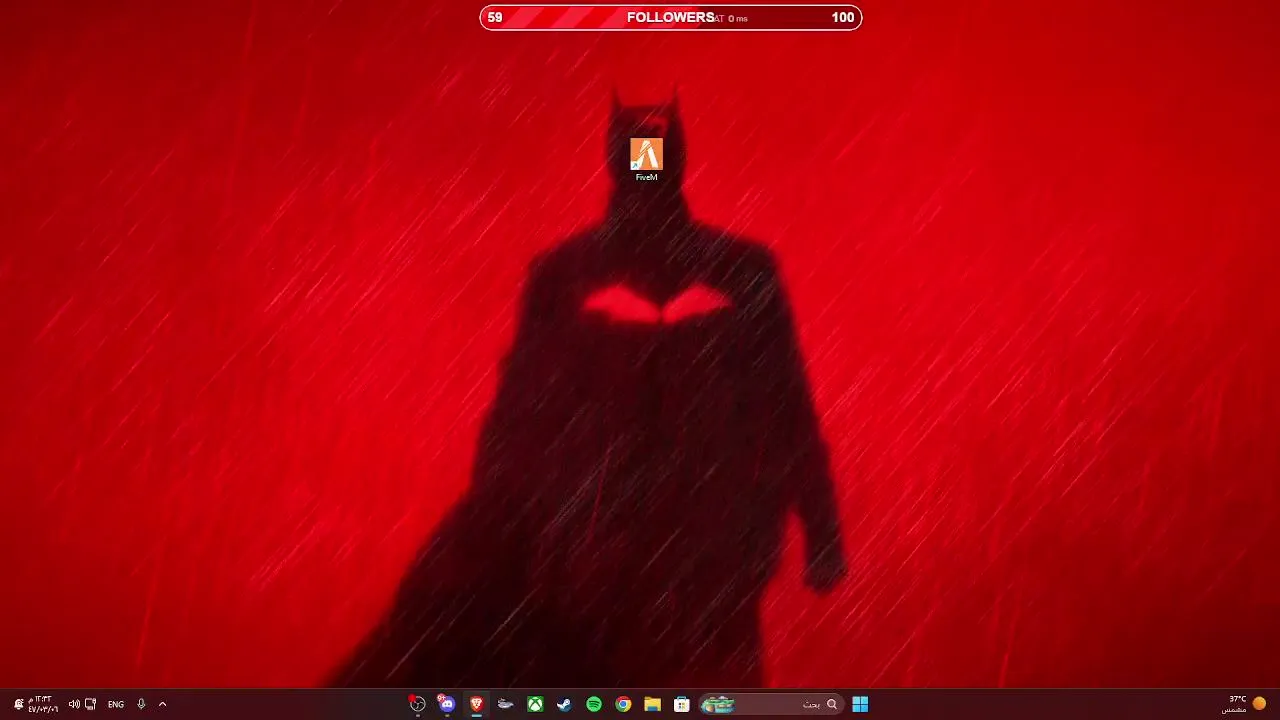Open Microsoft Store from the taskbar
Screen dimensions: 1280x720
tap(681, 704)
